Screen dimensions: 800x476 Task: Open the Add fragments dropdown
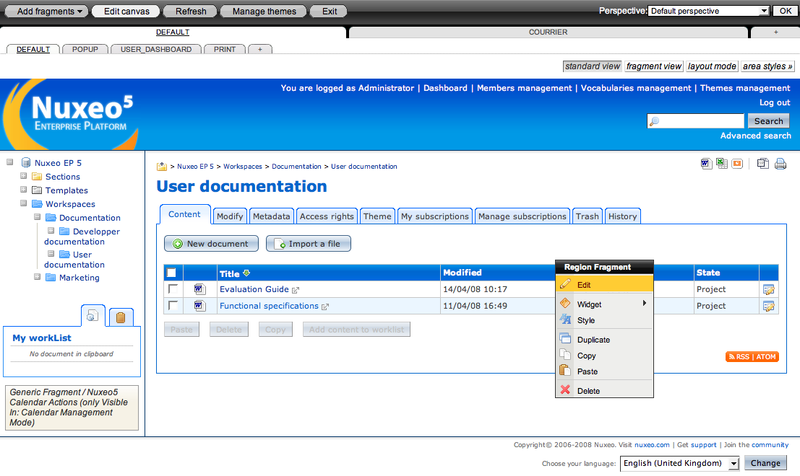tap(46, 11)
